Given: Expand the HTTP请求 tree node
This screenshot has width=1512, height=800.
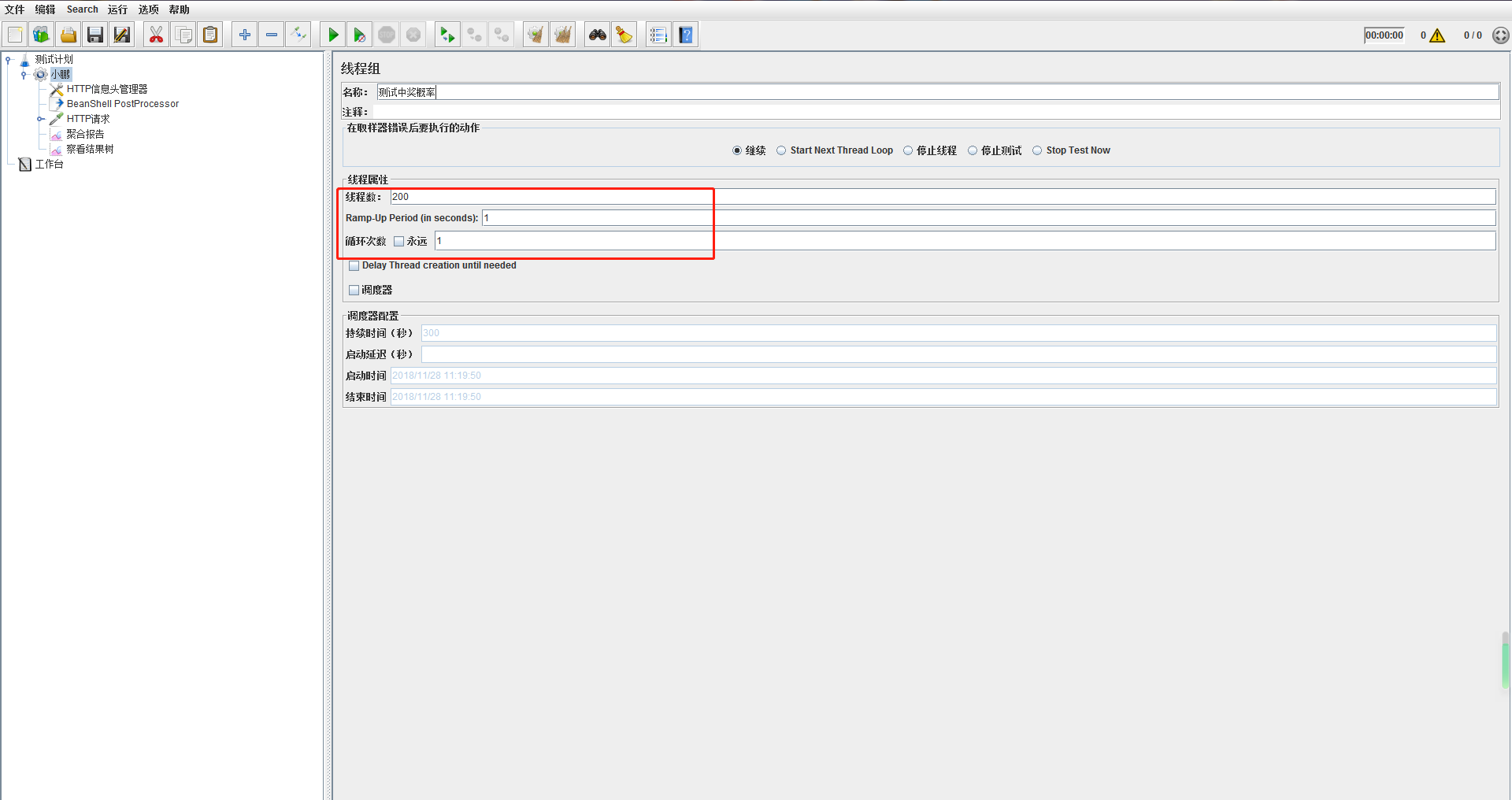Looking at the screenshot, I should click(40, 120).
